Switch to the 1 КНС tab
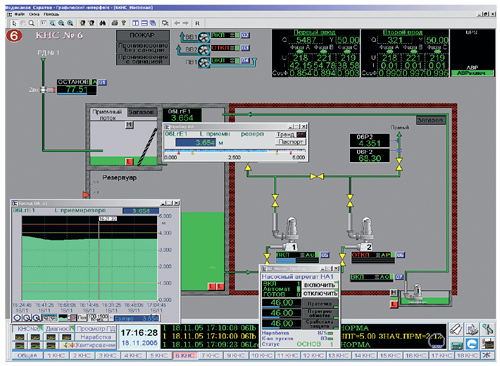 (56, 356)
